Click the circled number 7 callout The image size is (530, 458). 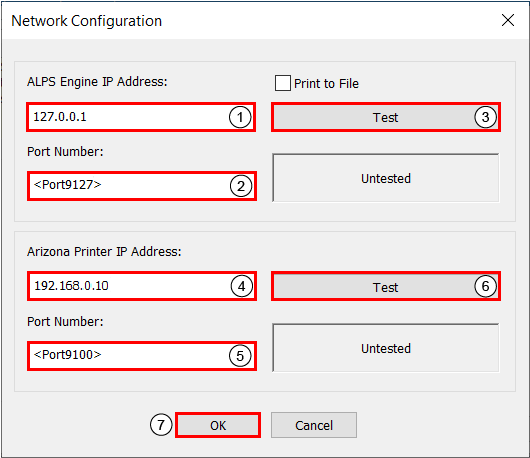point(161,425)
